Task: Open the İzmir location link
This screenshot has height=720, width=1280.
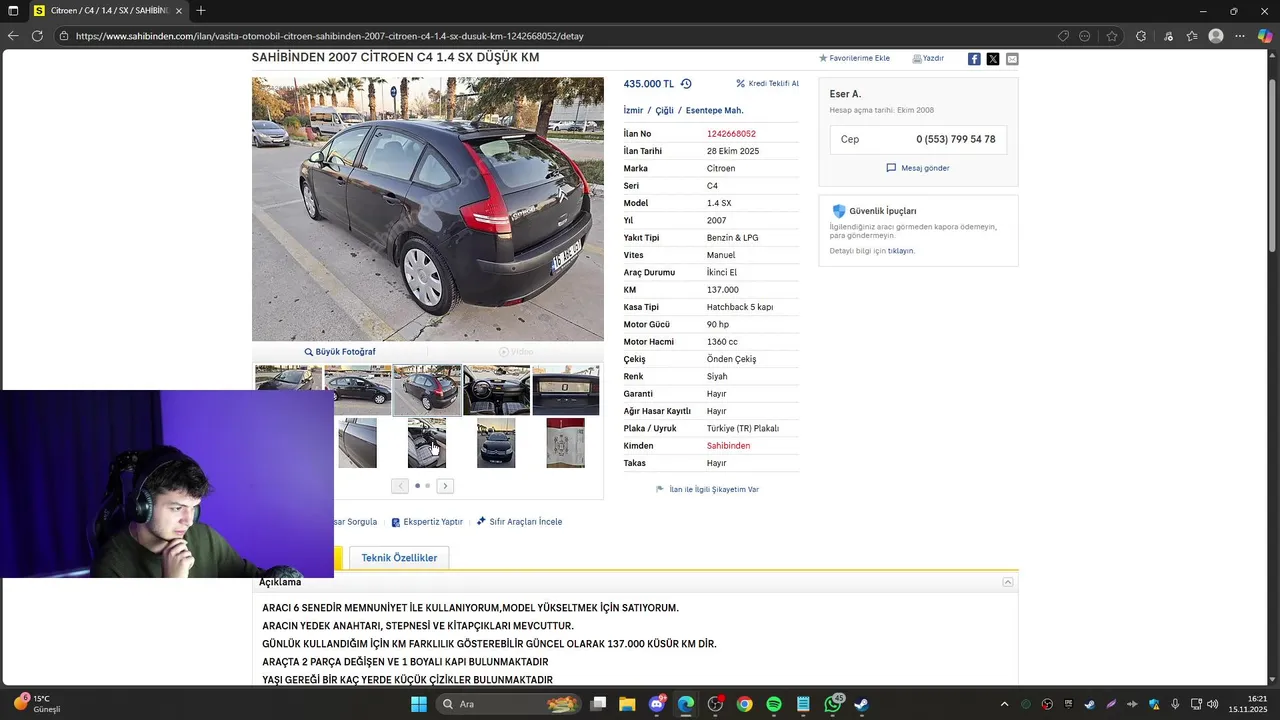Action: [x=633, y=111]
